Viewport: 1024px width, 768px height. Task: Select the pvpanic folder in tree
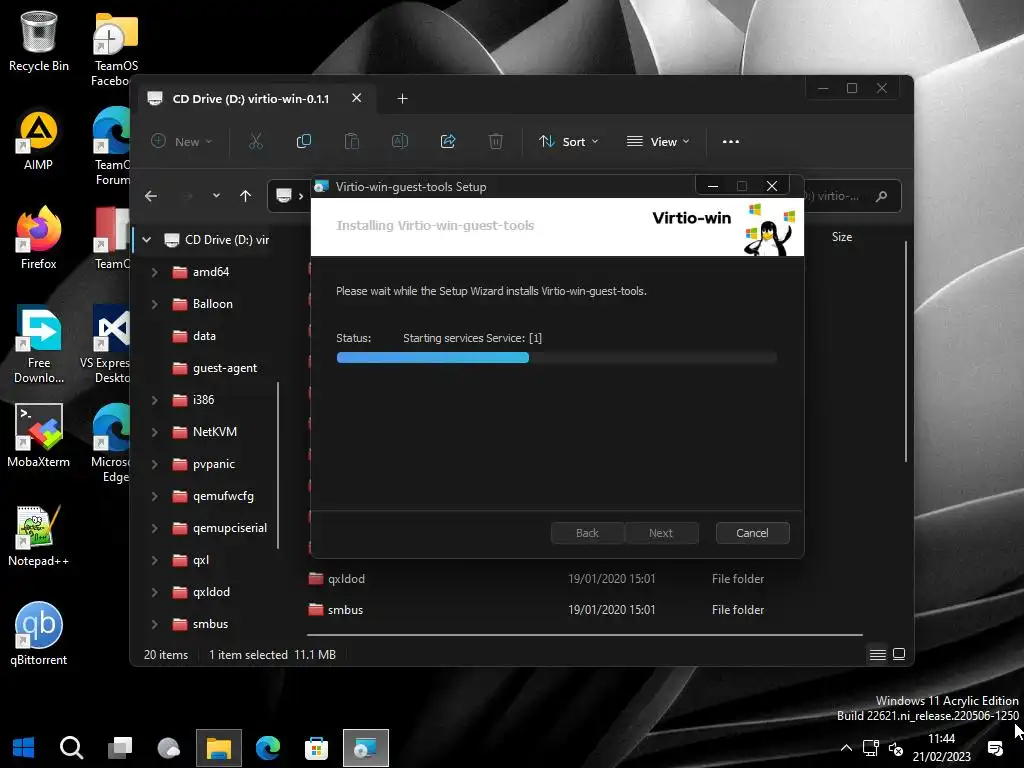tap(214, 464)
